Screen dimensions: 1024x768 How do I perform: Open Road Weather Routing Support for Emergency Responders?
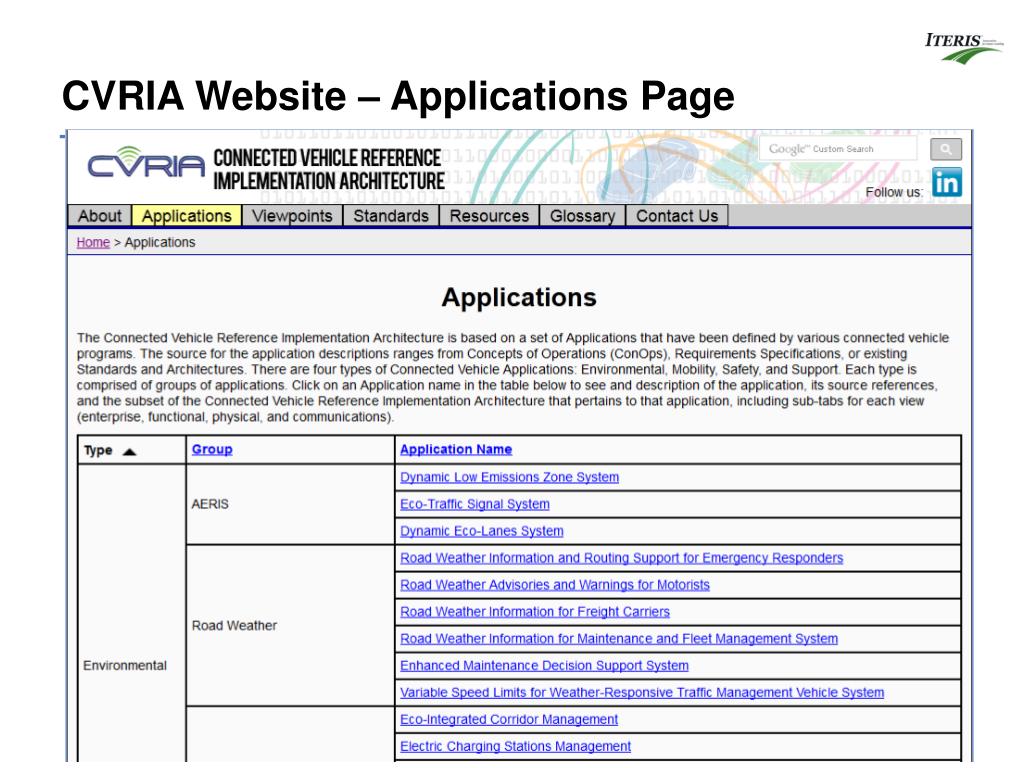click(x=622, y=558)
